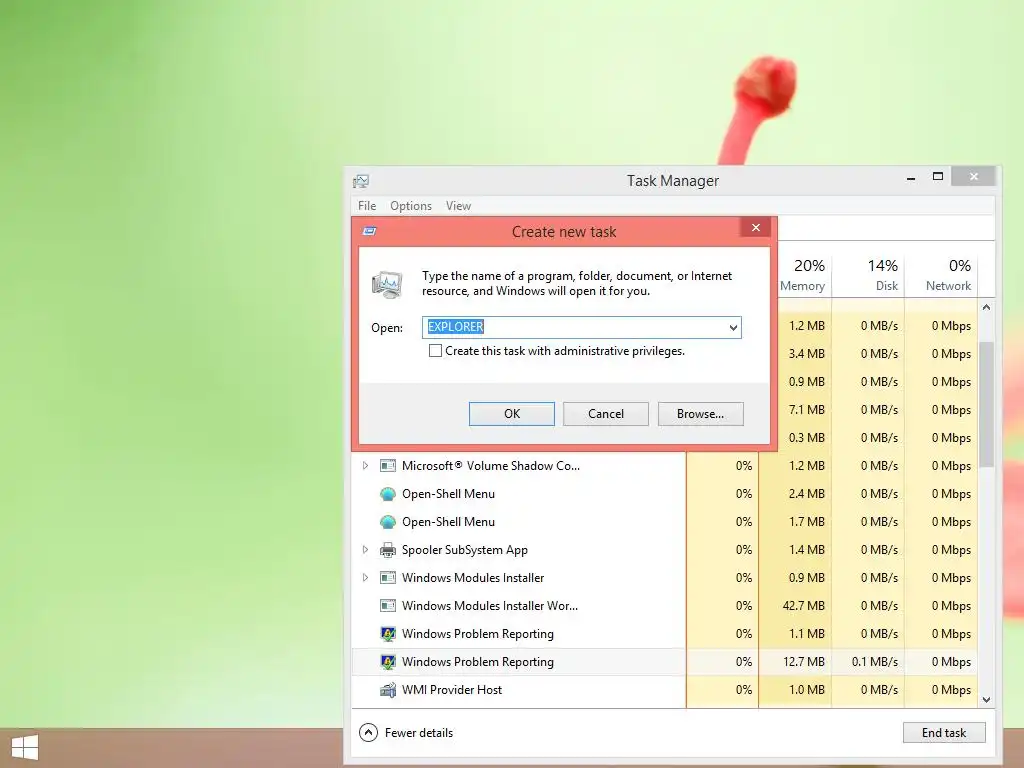Click the Fewer details link
Viewport: 1024px width, 768px height.
tap(419, 733)
